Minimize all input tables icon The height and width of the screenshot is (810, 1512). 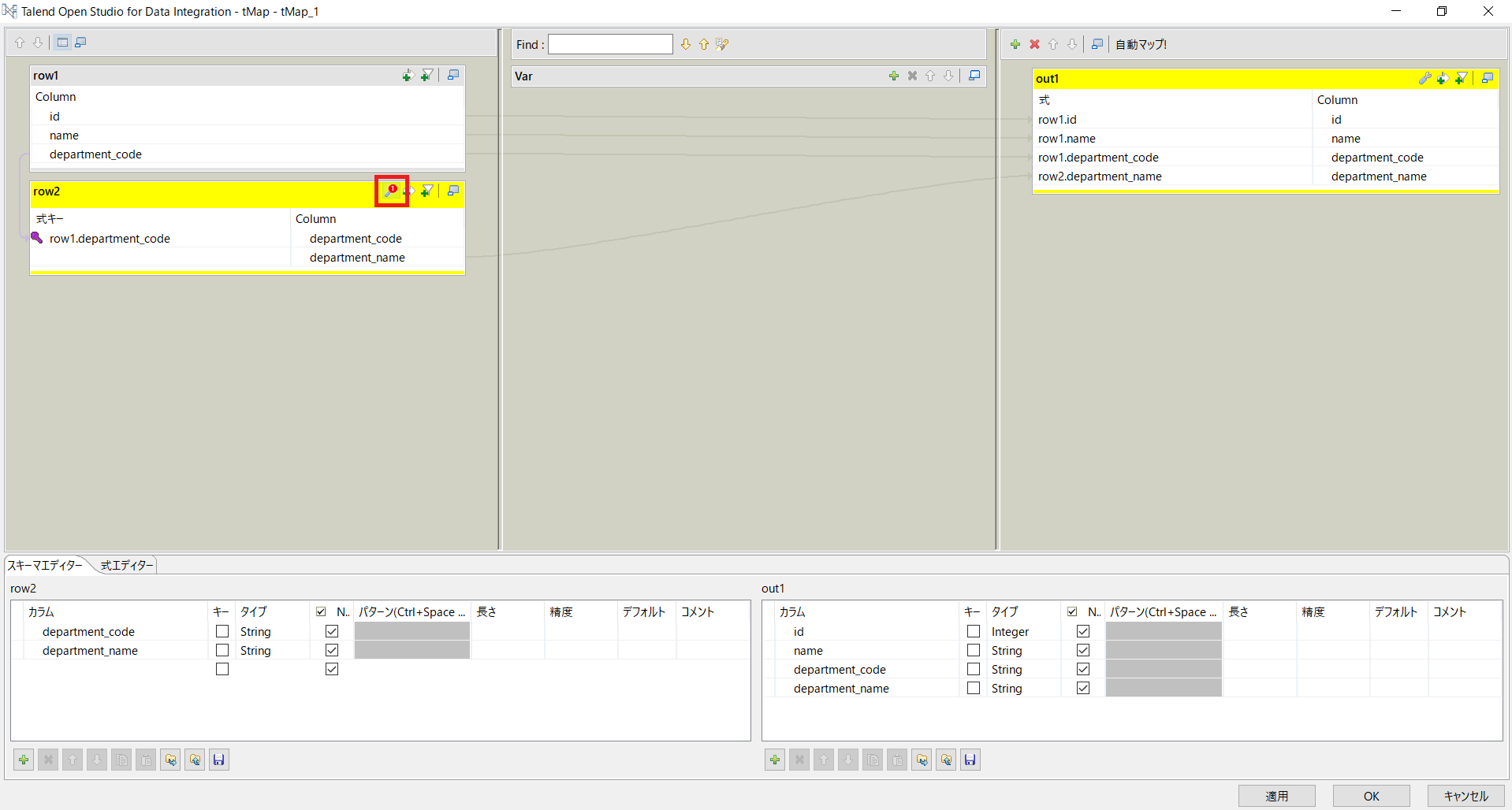pos(80,43)
